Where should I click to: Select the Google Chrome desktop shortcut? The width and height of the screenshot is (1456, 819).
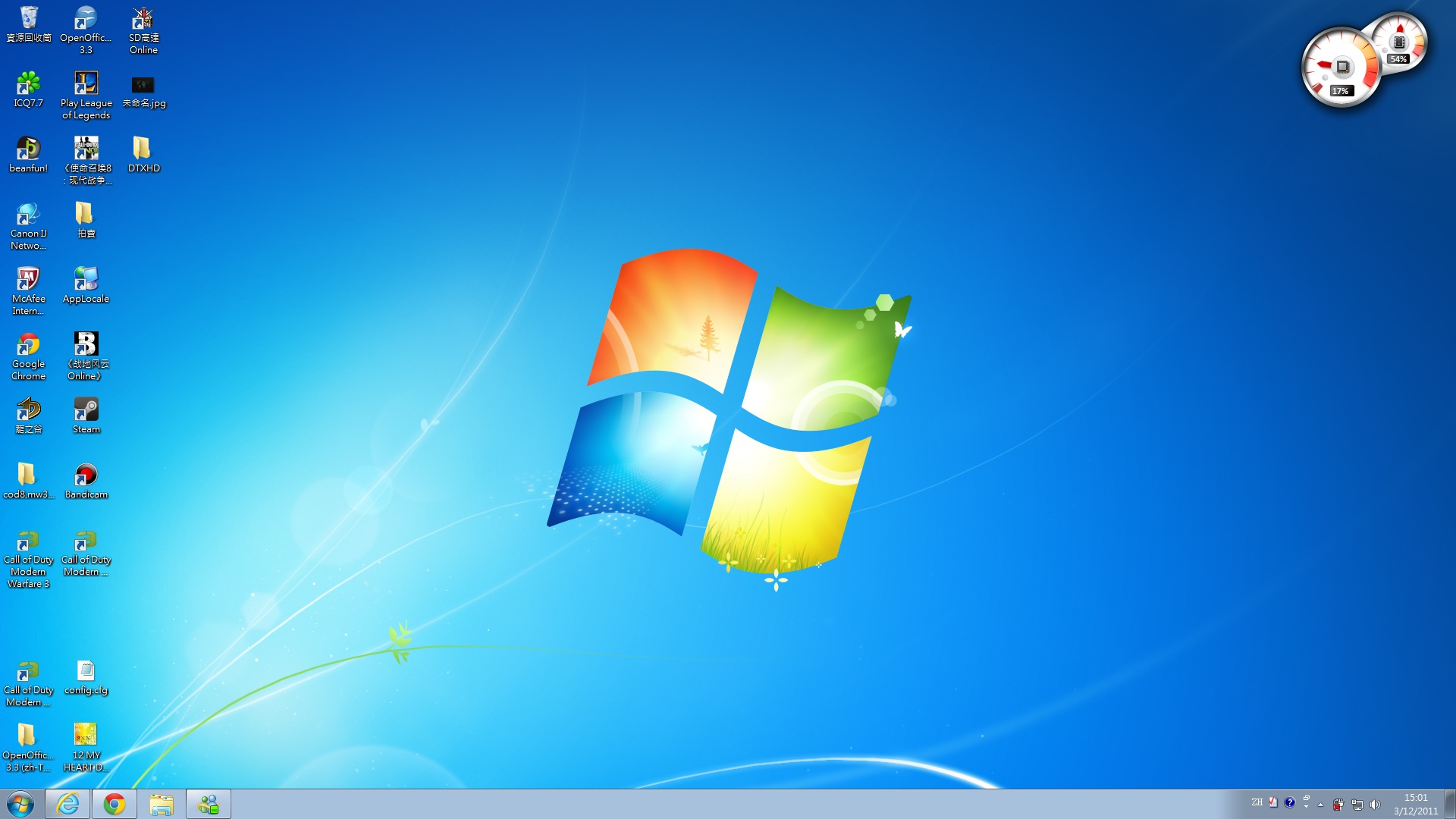(x=29, y=356)
